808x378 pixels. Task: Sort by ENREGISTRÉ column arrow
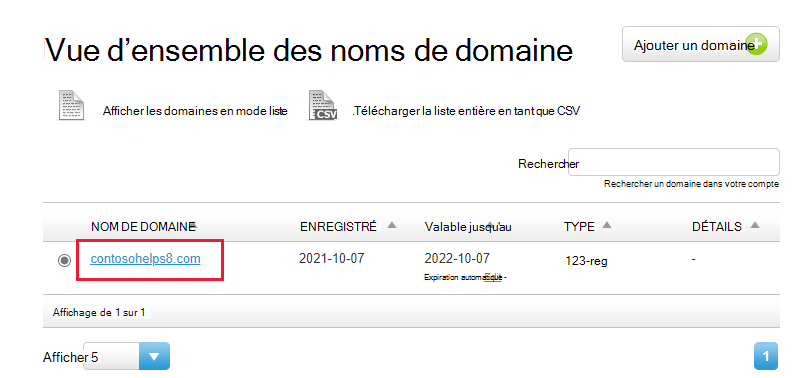(x=392, y=225)
